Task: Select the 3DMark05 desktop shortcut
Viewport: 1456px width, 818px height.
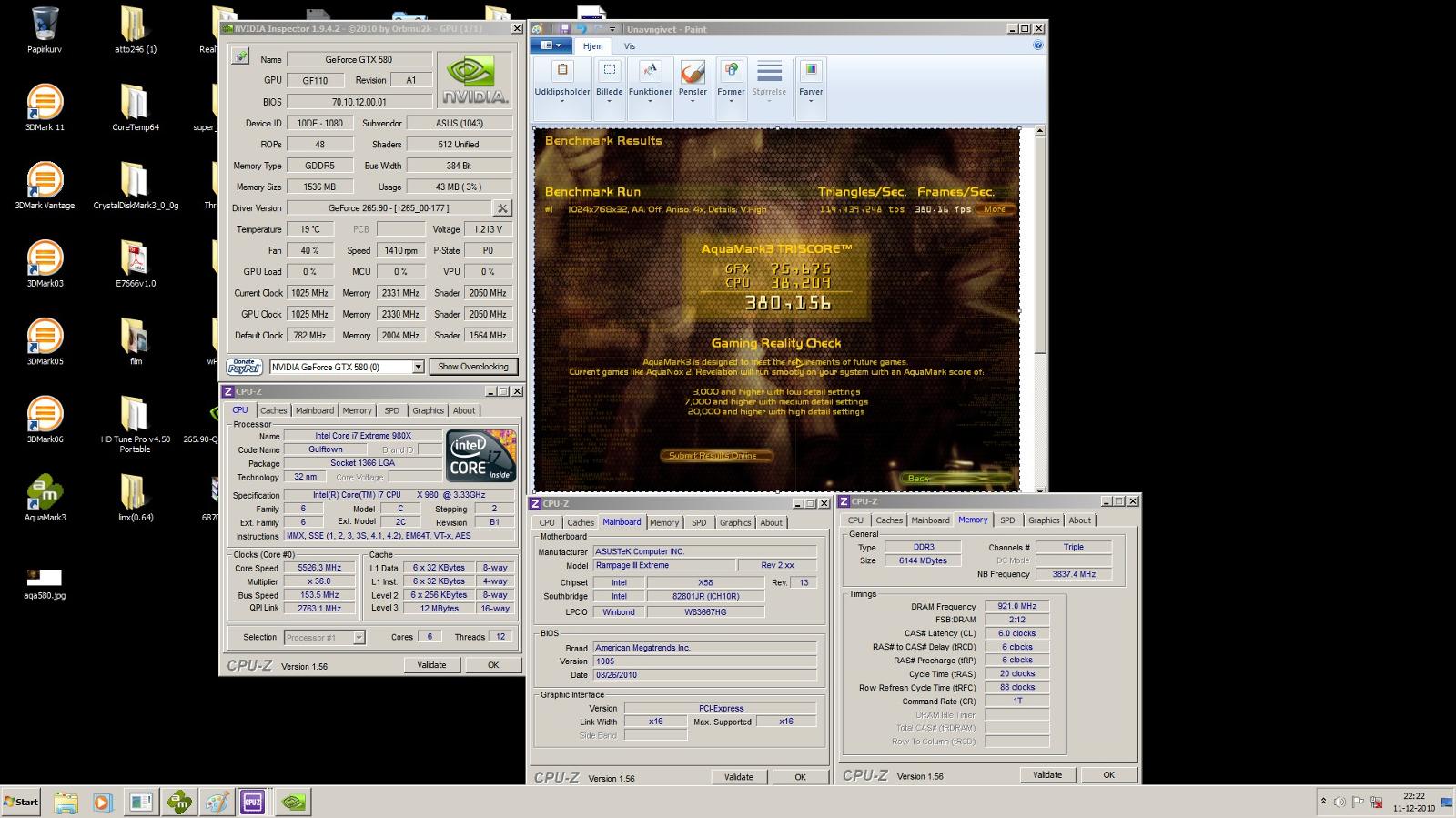Action: coord(45,342)
